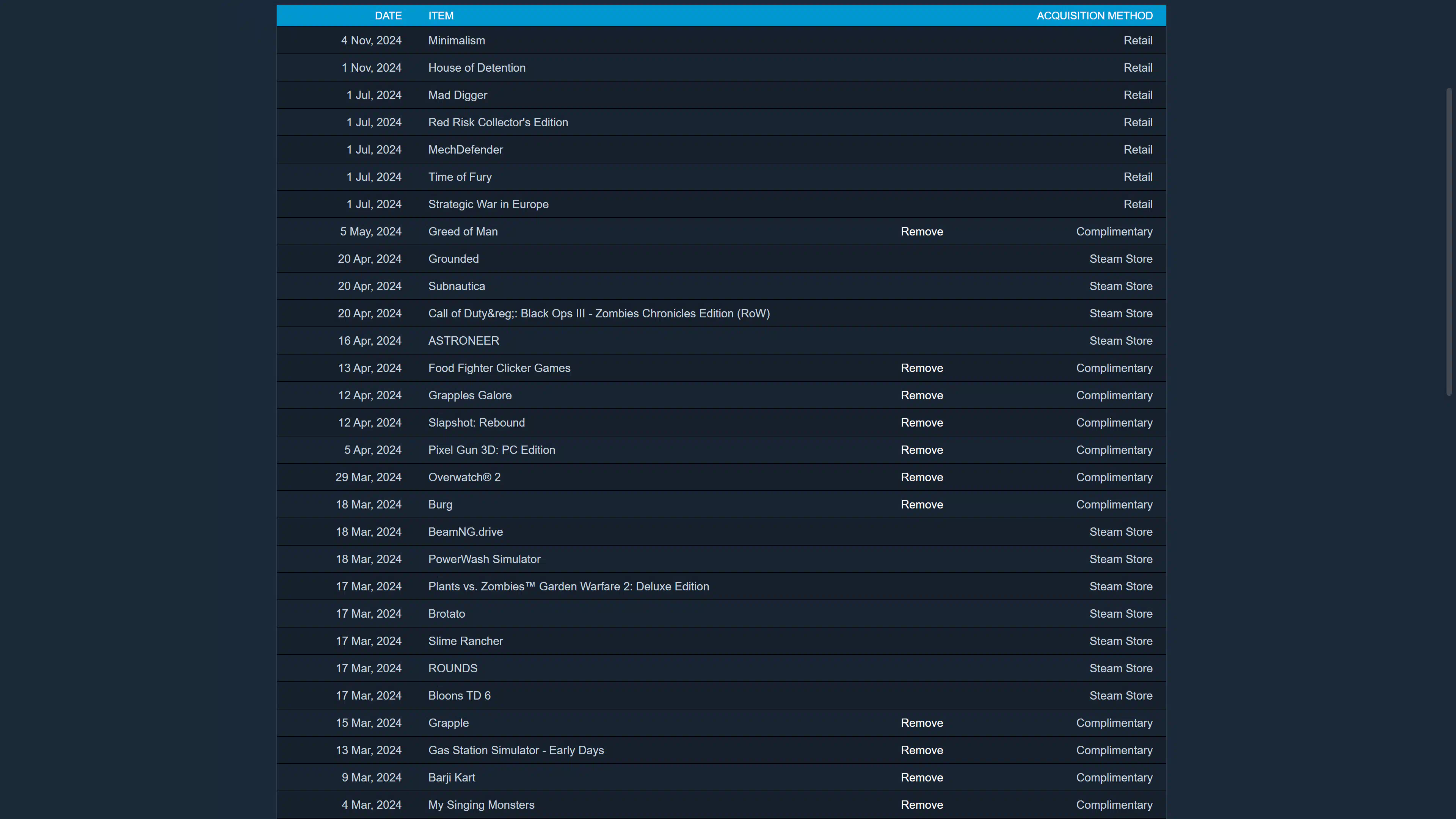The height and width of the screenshot is (819, 1456).
Task: Click Call of Duty Black Ops III entry
Action: [599, 314]
